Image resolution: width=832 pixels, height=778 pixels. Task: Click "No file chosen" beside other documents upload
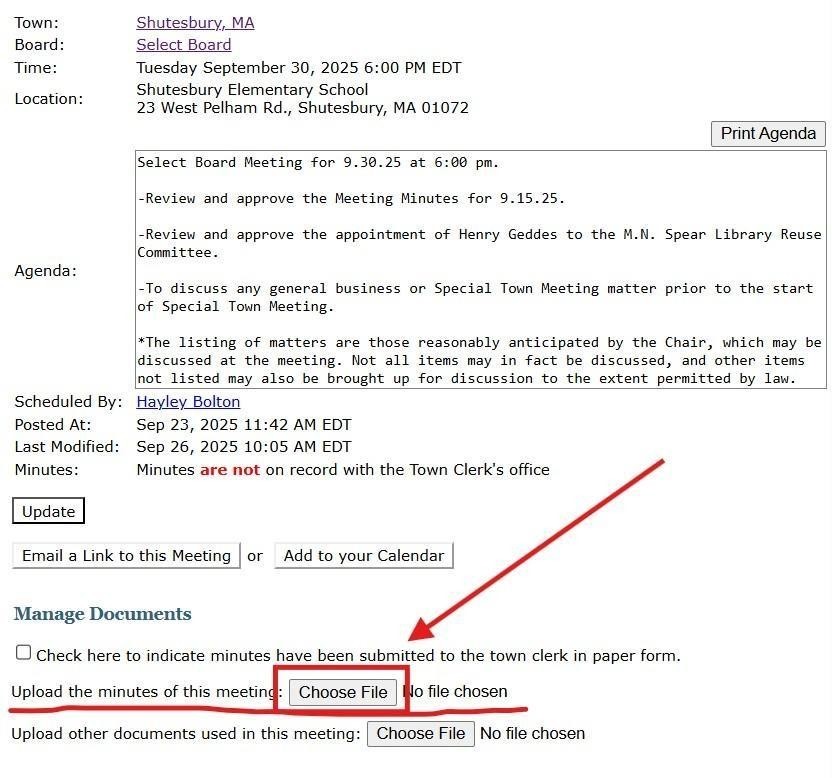coord(532,733)
